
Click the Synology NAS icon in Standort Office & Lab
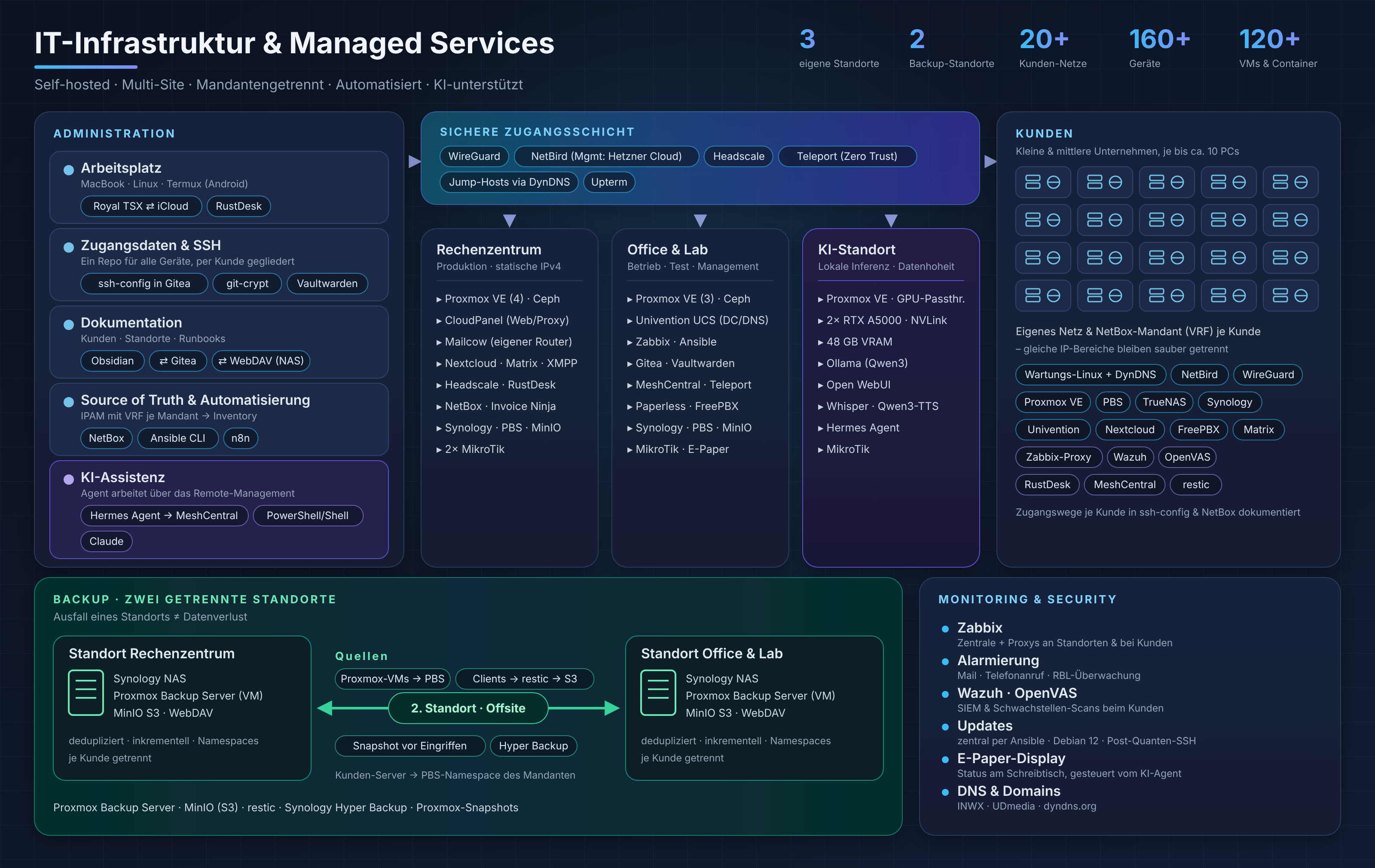[658, 693]
